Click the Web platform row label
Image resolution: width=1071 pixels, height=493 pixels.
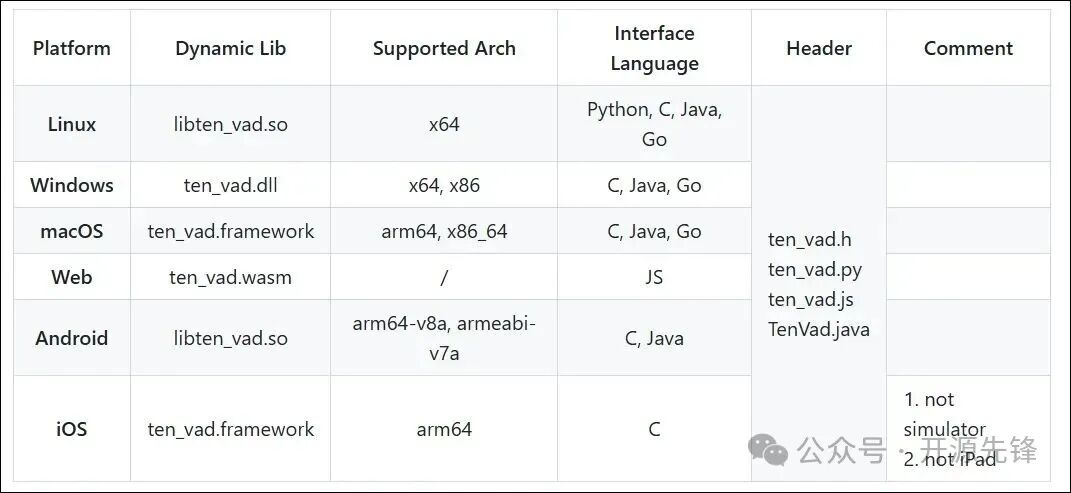72,277
